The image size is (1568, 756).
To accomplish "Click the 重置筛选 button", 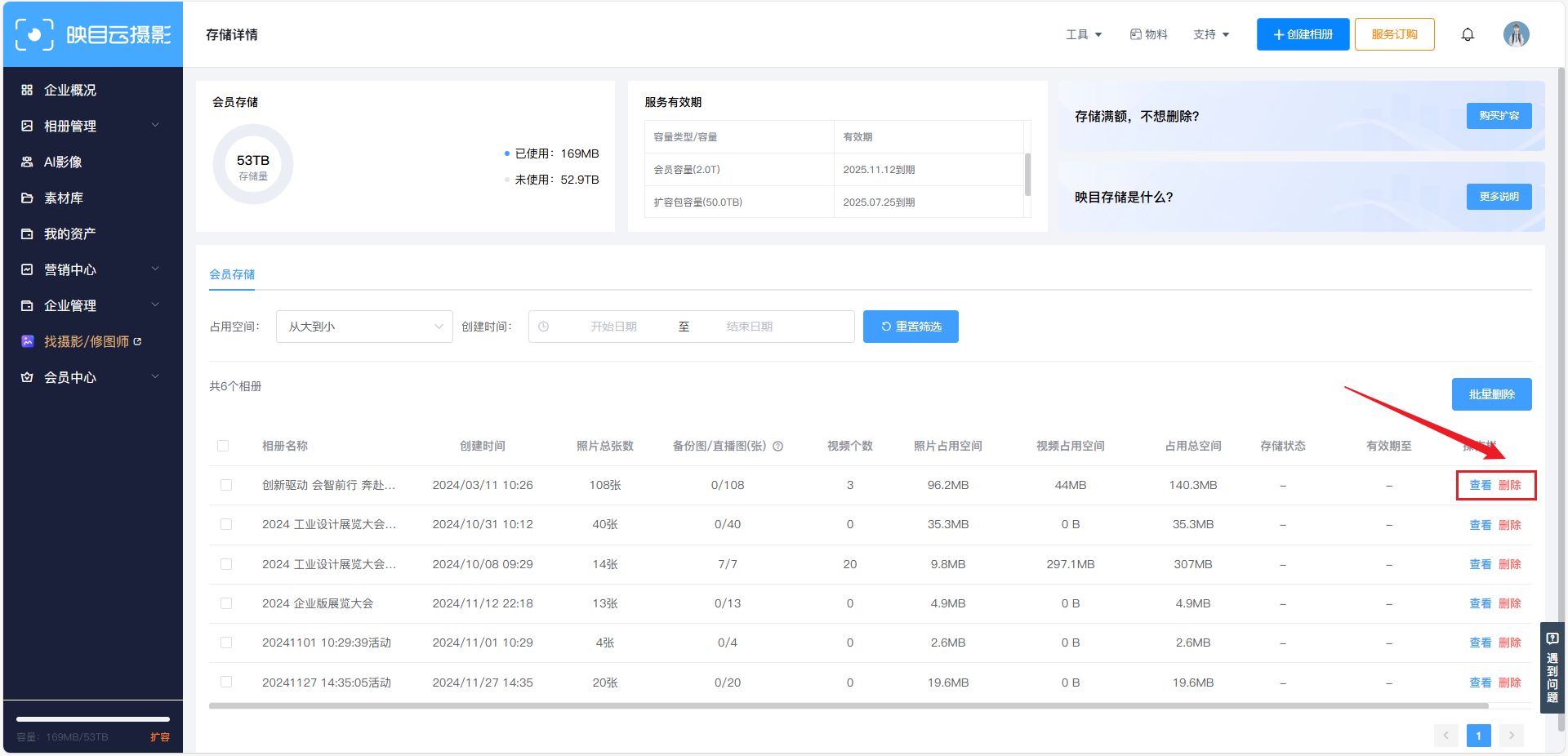I will tap(911, 327).
